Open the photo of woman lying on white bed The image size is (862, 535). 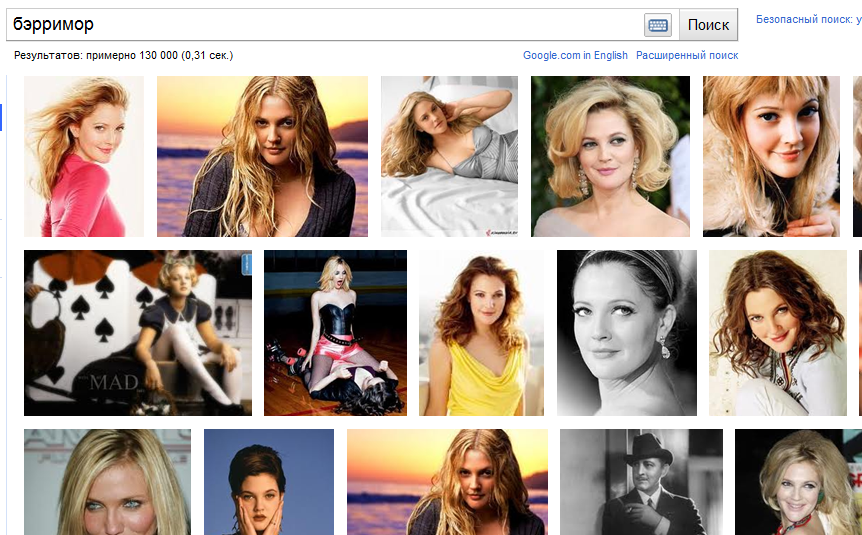click(x=449, y=156)
